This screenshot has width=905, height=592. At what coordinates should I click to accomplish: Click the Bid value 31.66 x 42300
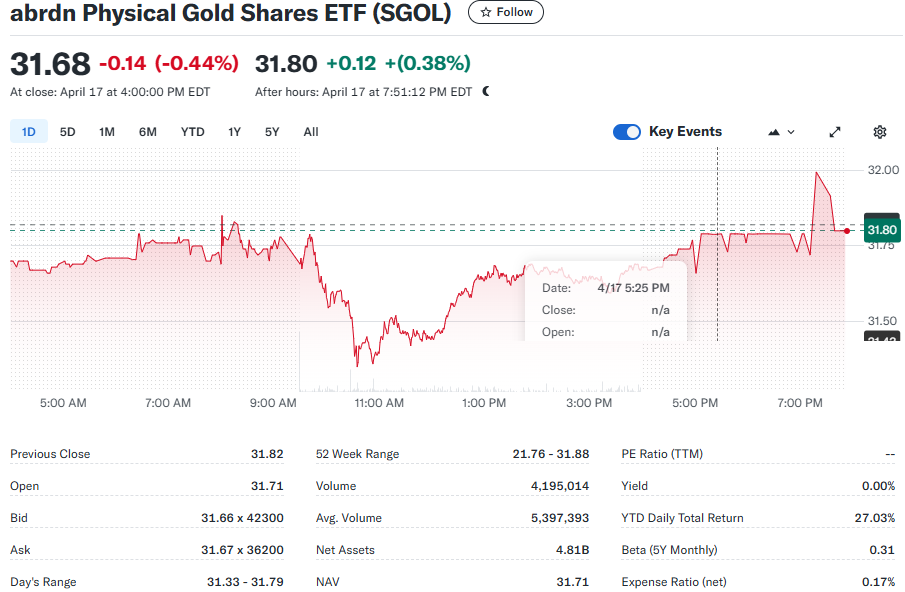(x=242, y=518)
